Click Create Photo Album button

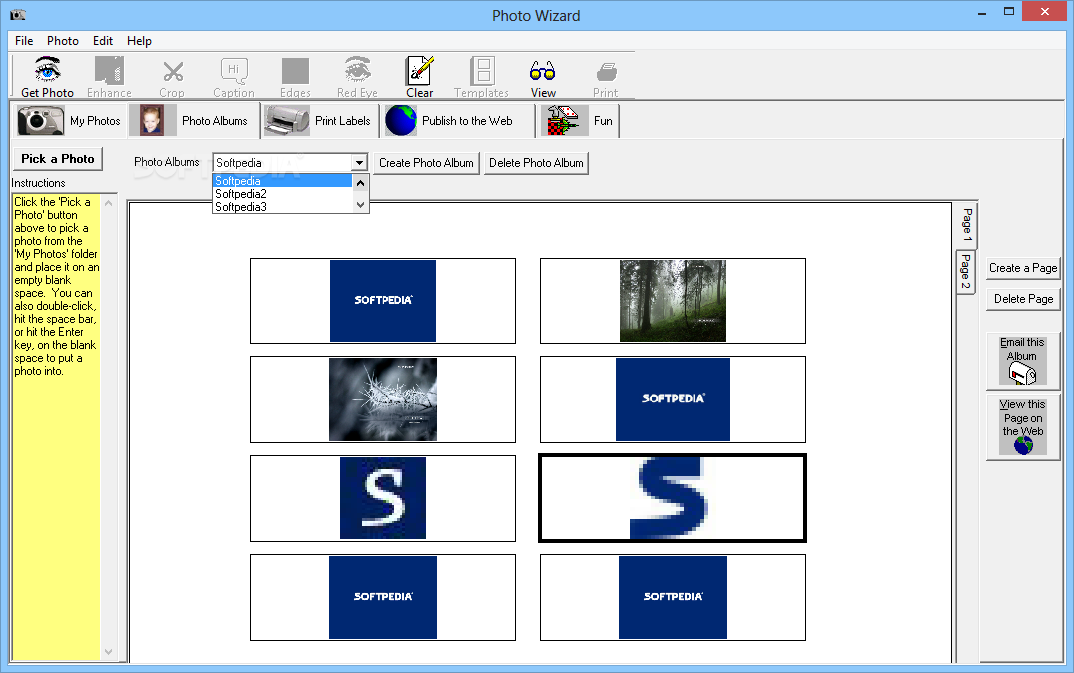tap(426, 163)
